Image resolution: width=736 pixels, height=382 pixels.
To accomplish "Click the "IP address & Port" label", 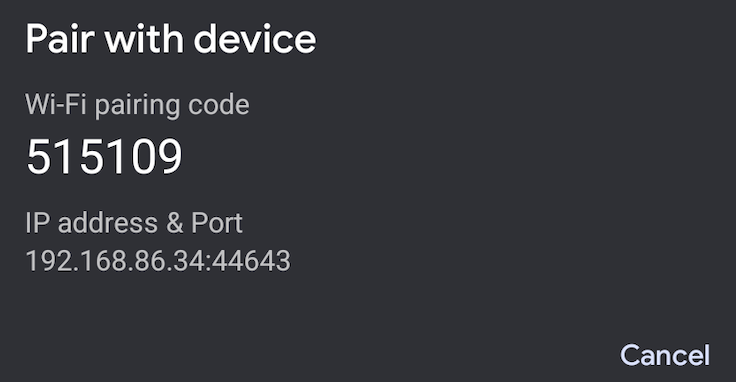I will 134,223.
